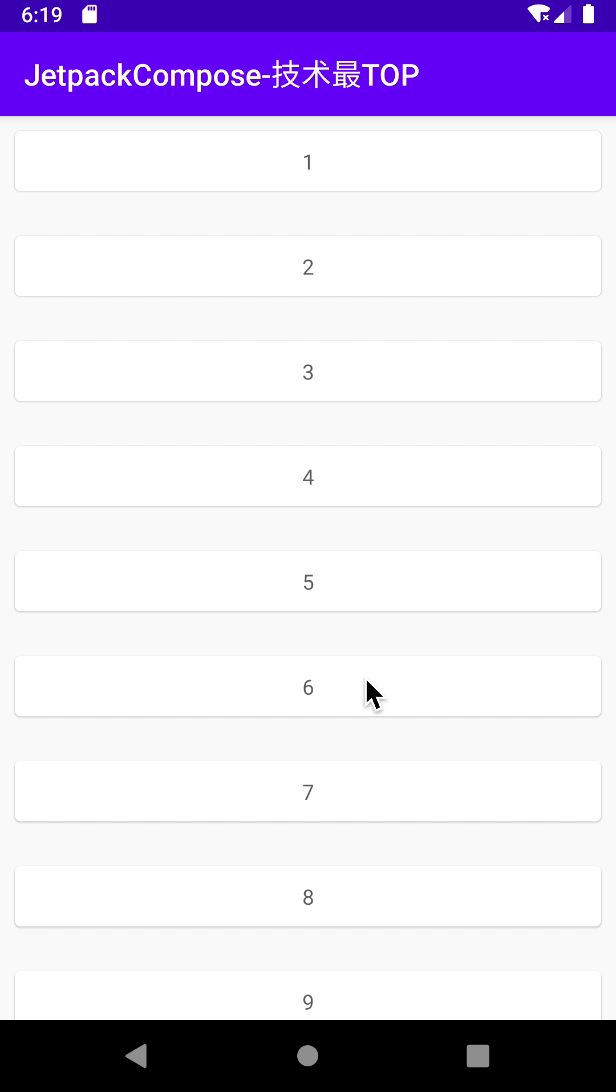Tap the Back navigation triangle
The height and width of the screenshot is (1092, 616).
point(137,1055)
